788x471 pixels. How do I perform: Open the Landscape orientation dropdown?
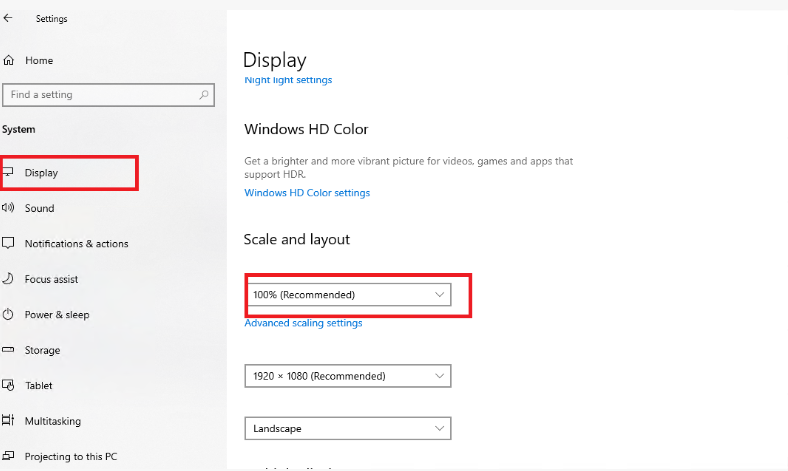click(348, 428)
